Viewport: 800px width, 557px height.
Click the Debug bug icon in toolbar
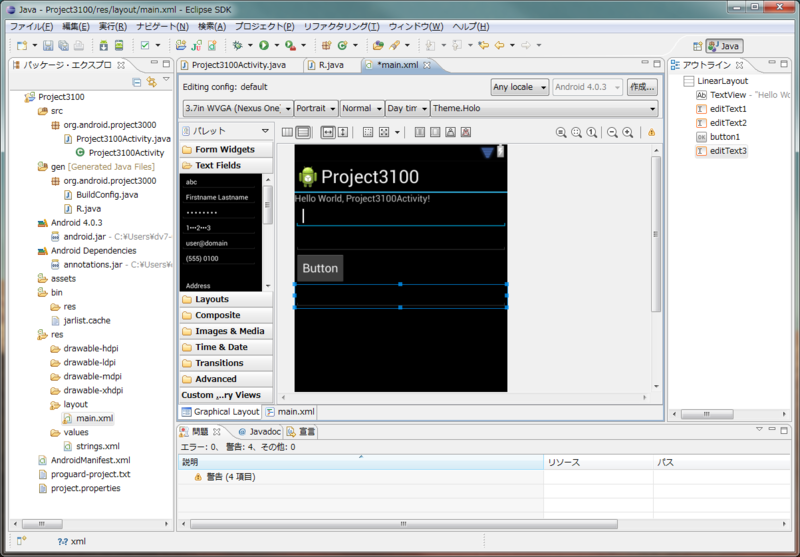pos(237,45)
